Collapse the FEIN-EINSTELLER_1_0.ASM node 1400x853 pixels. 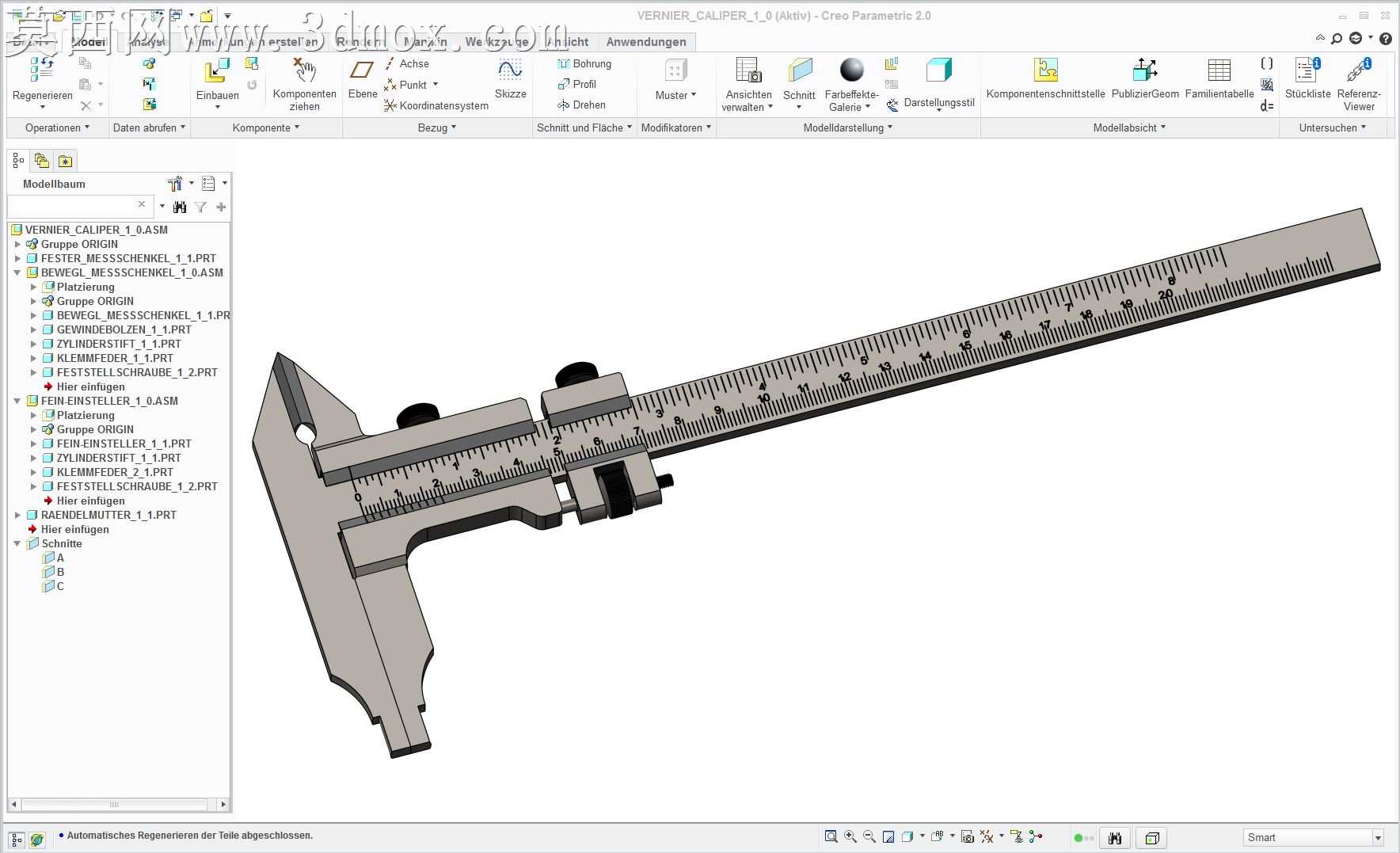tap(17, 401)
